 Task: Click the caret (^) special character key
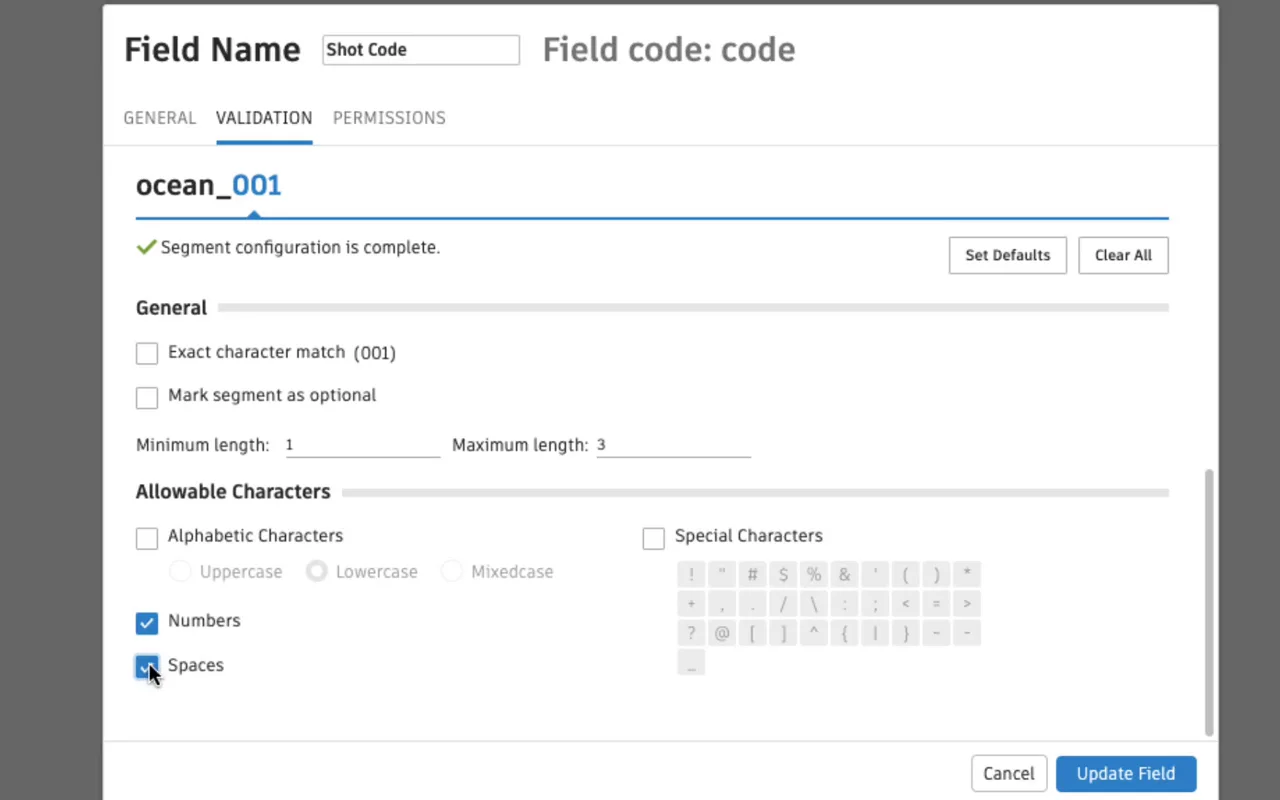coord(814,633)
